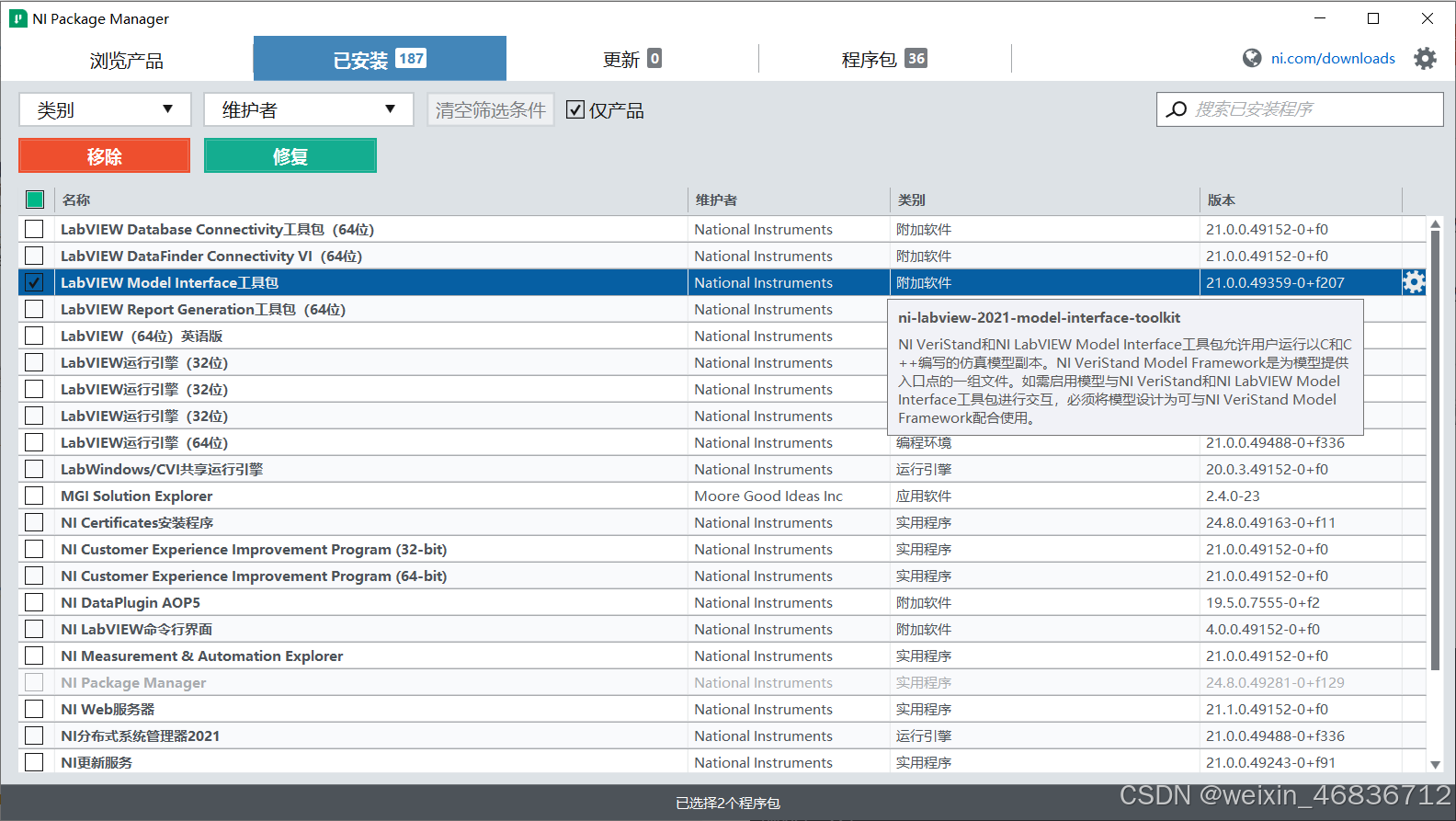
Task: Check LabVIEW Database Connectivity row checkbox
Action: coord(34,229)
